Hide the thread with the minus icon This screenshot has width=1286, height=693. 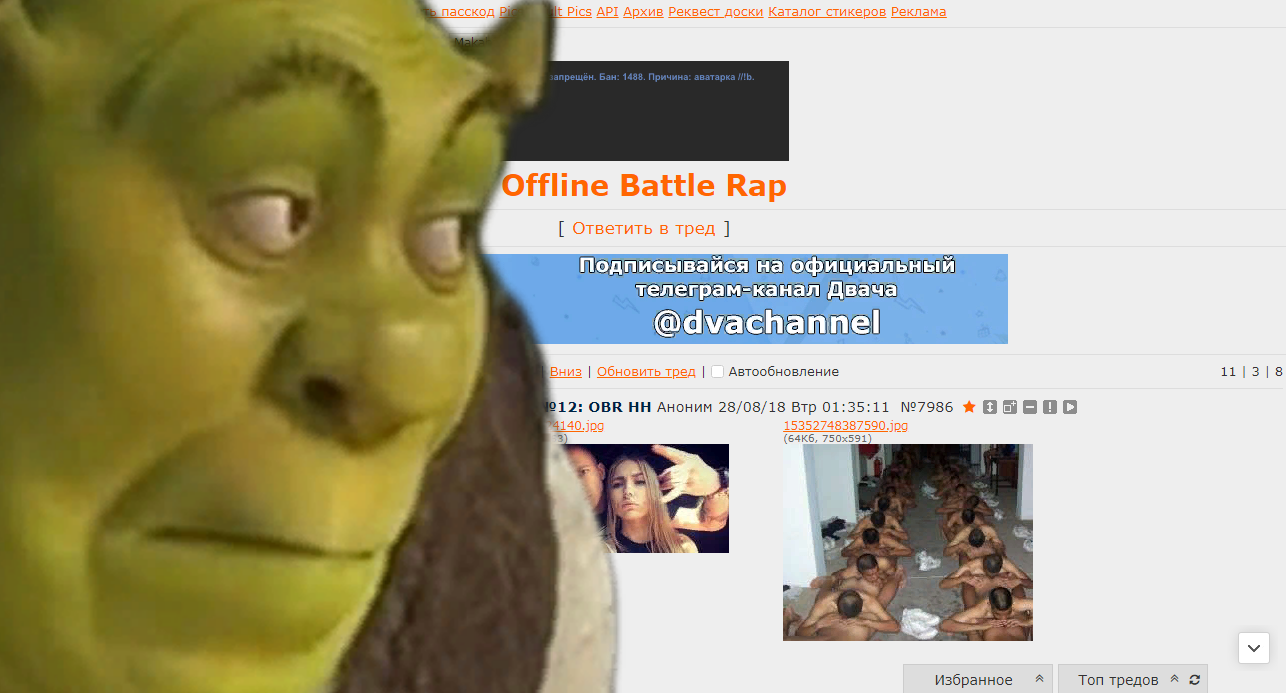coord(1030,407)
